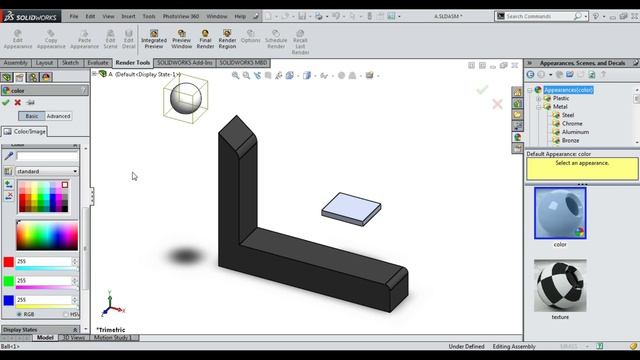Click the viewport confirmation corner green checkmark
640x360 pixels.
click(482, 89)
